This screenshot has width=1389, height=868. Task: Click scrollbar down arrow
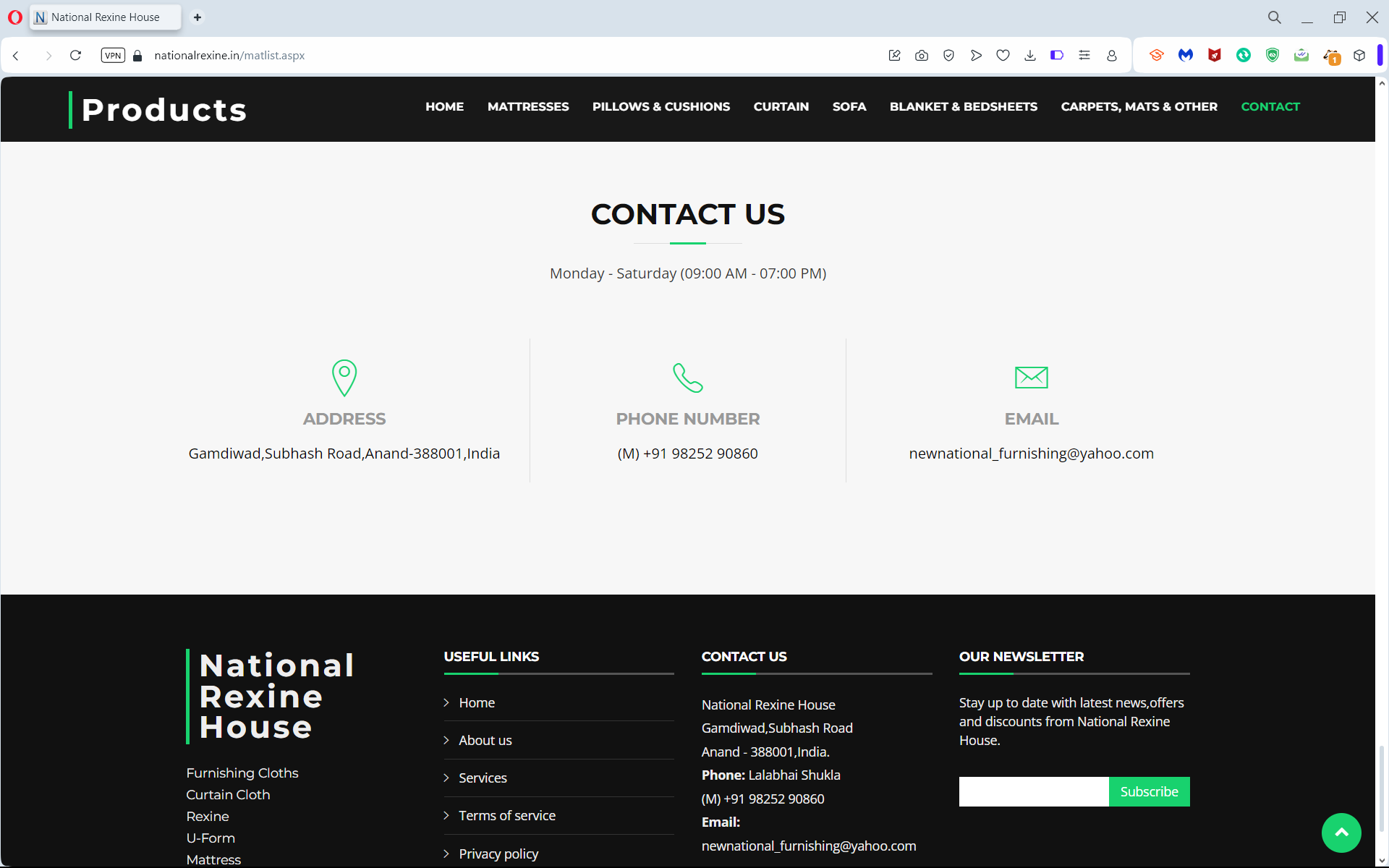point(1382,861)
